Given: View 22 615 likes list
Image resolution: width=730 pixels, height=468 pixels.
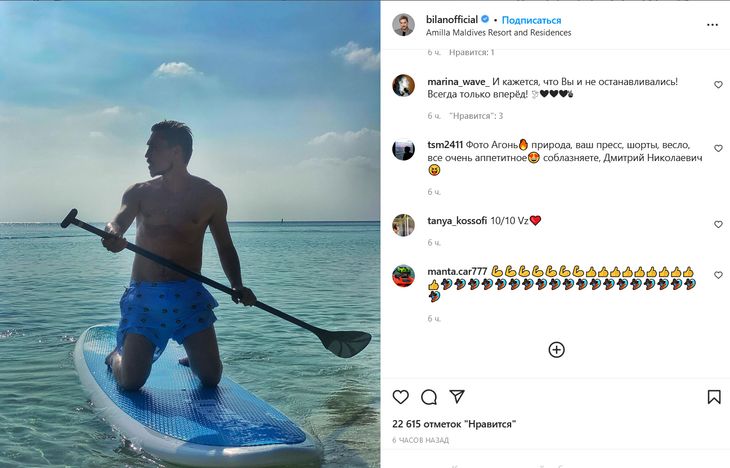Looking at the screenshot, I should (454, 424).
